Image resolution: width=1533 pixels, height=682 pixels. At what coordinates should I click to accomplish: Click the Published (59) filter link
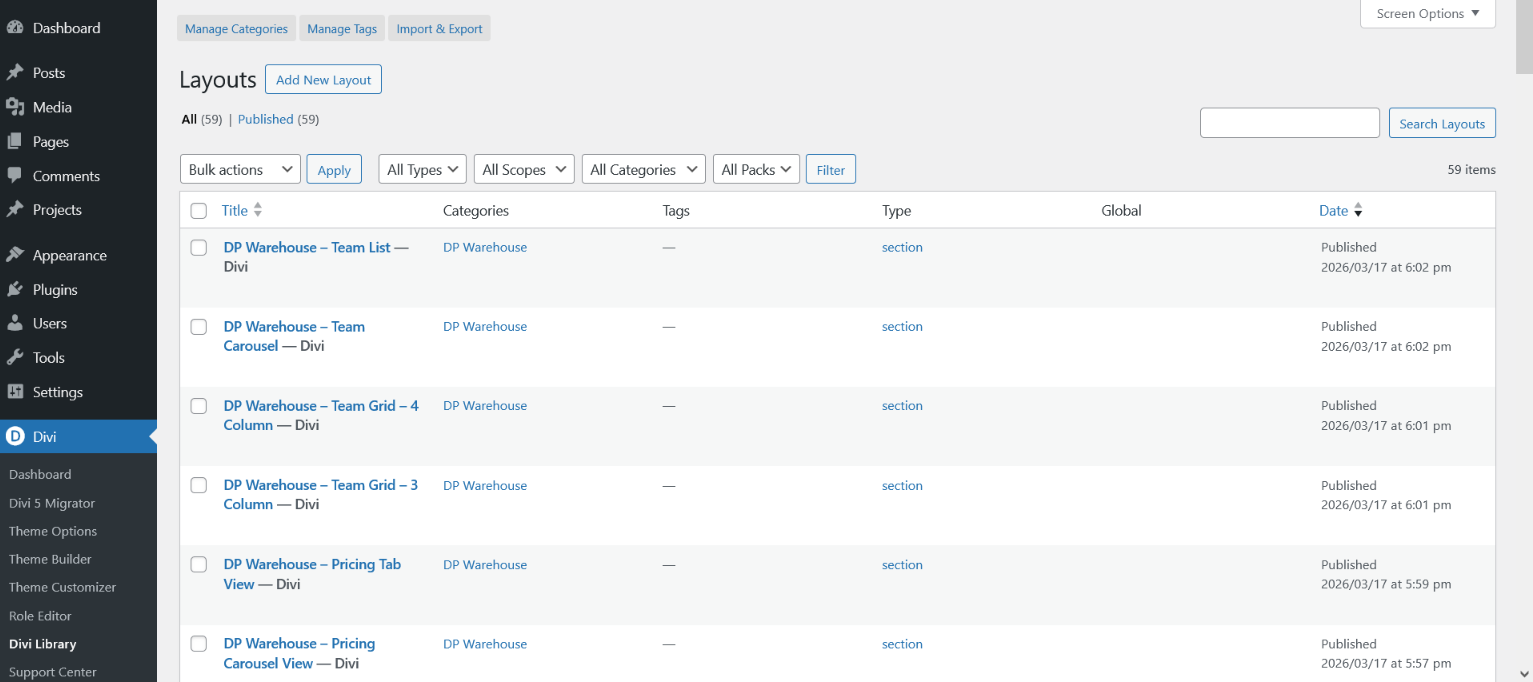(278, 119)
